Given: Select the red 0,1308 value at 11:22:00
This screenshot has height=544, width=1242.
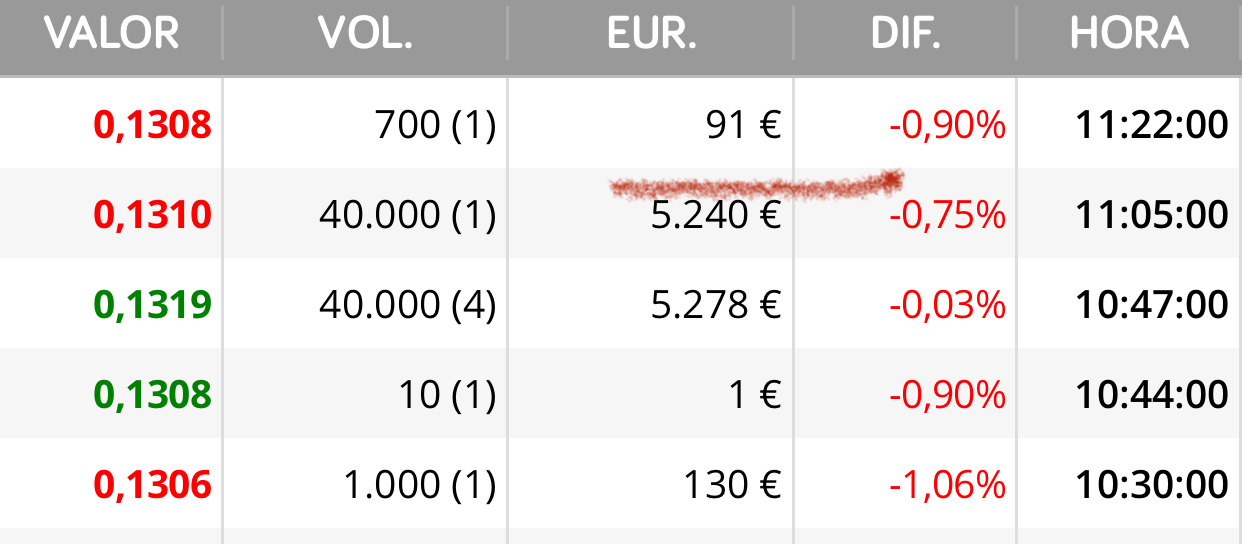Looking at the screenshot, I should pos(153,125).
